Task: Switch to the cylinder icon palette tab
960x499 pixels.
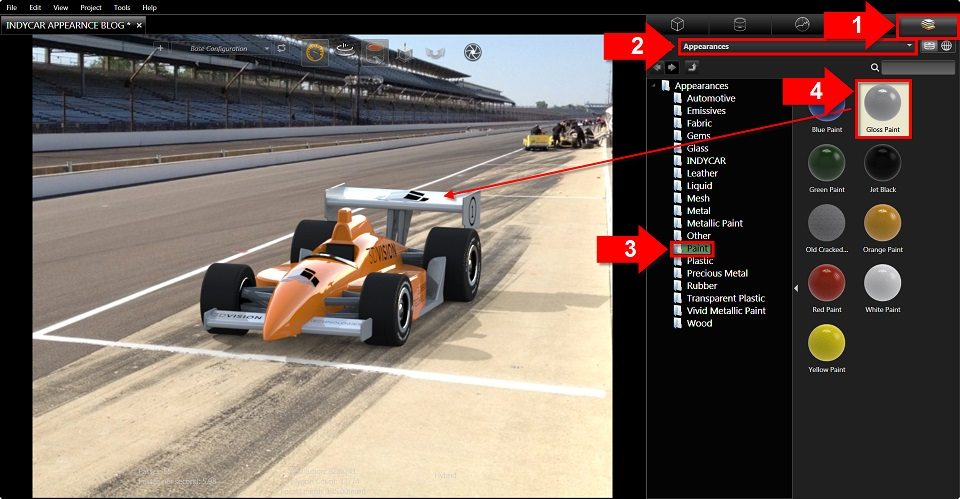Action: click(x=740, y=24)
